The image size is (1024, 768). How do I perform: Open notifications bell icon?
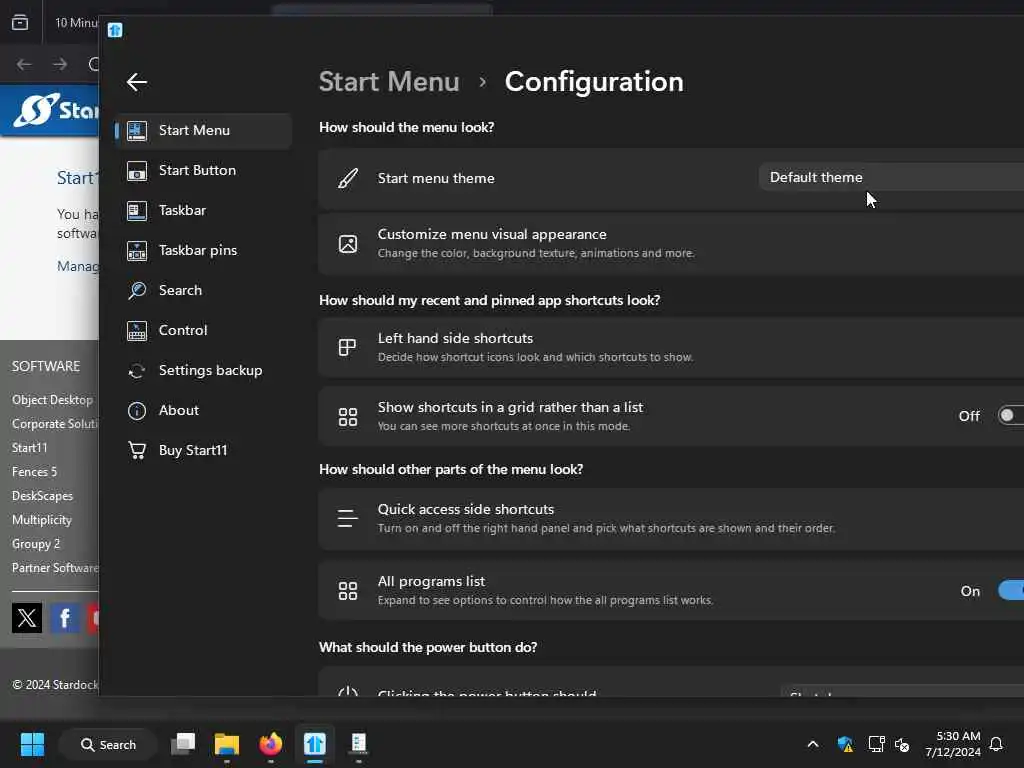pyautogui.click(x=996, y=744)
